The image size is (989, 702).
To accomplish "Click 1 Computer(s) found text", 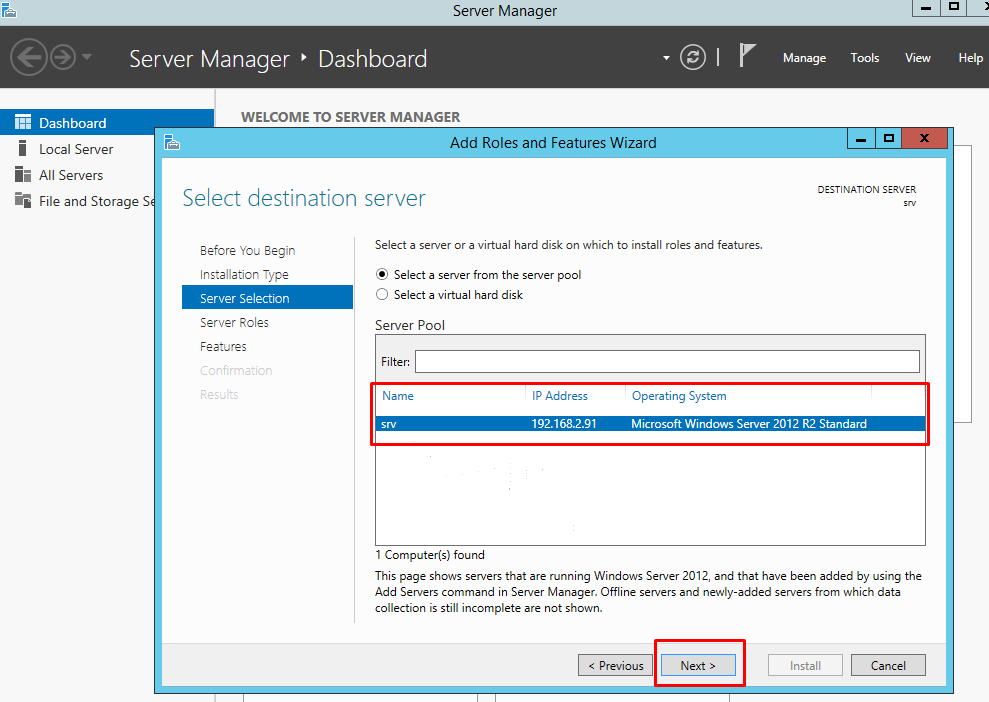I will tap(430, 554).
